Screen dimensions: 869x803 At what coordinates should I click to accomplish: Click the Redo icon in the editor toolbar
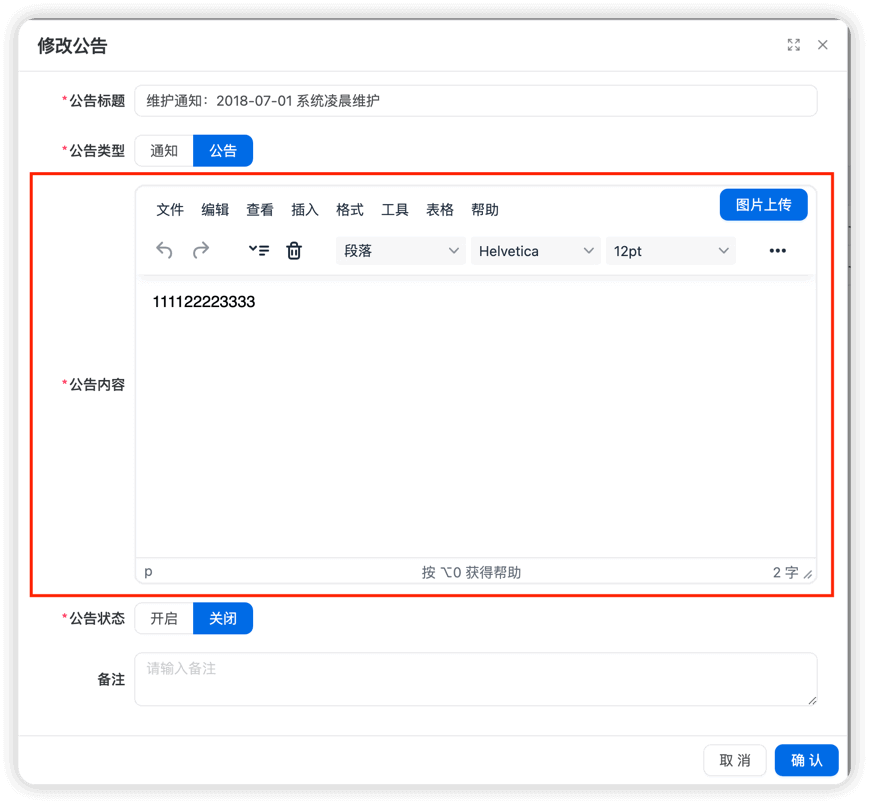pos(202,251)
